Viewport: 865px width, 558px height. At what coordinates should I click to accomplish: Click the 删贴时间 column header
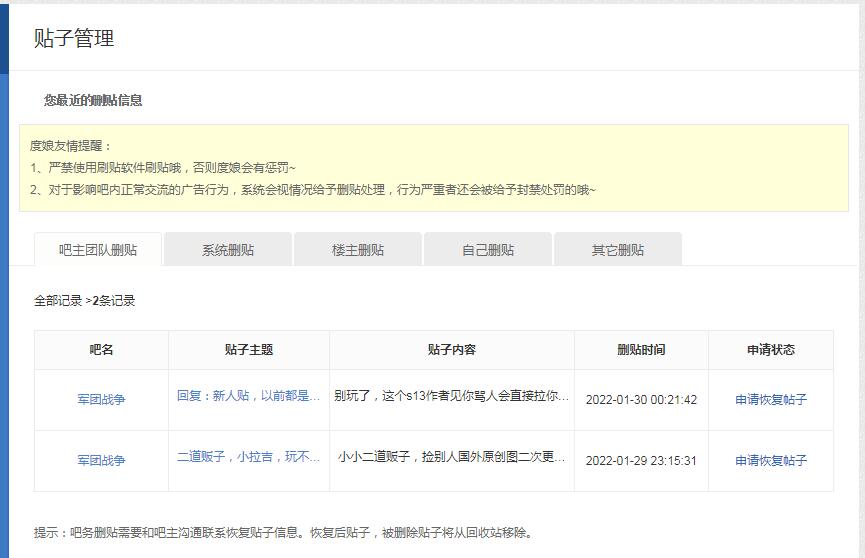[x=641, y=350]
